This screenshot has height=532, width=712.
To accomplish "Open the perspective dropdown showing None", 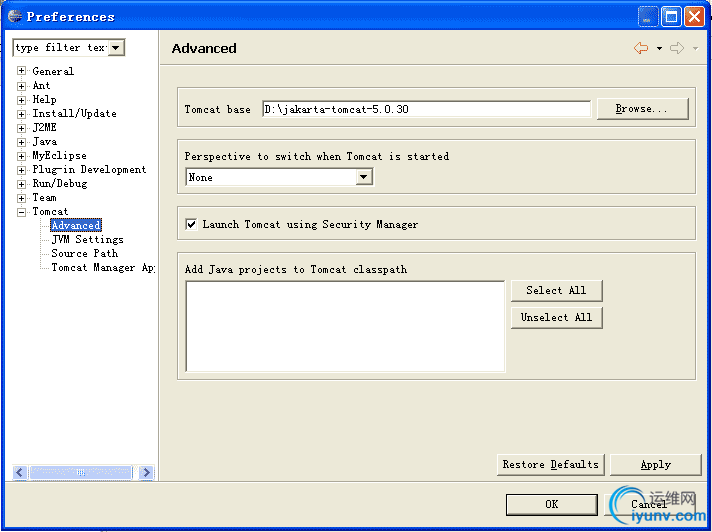I will coord(364,177).
